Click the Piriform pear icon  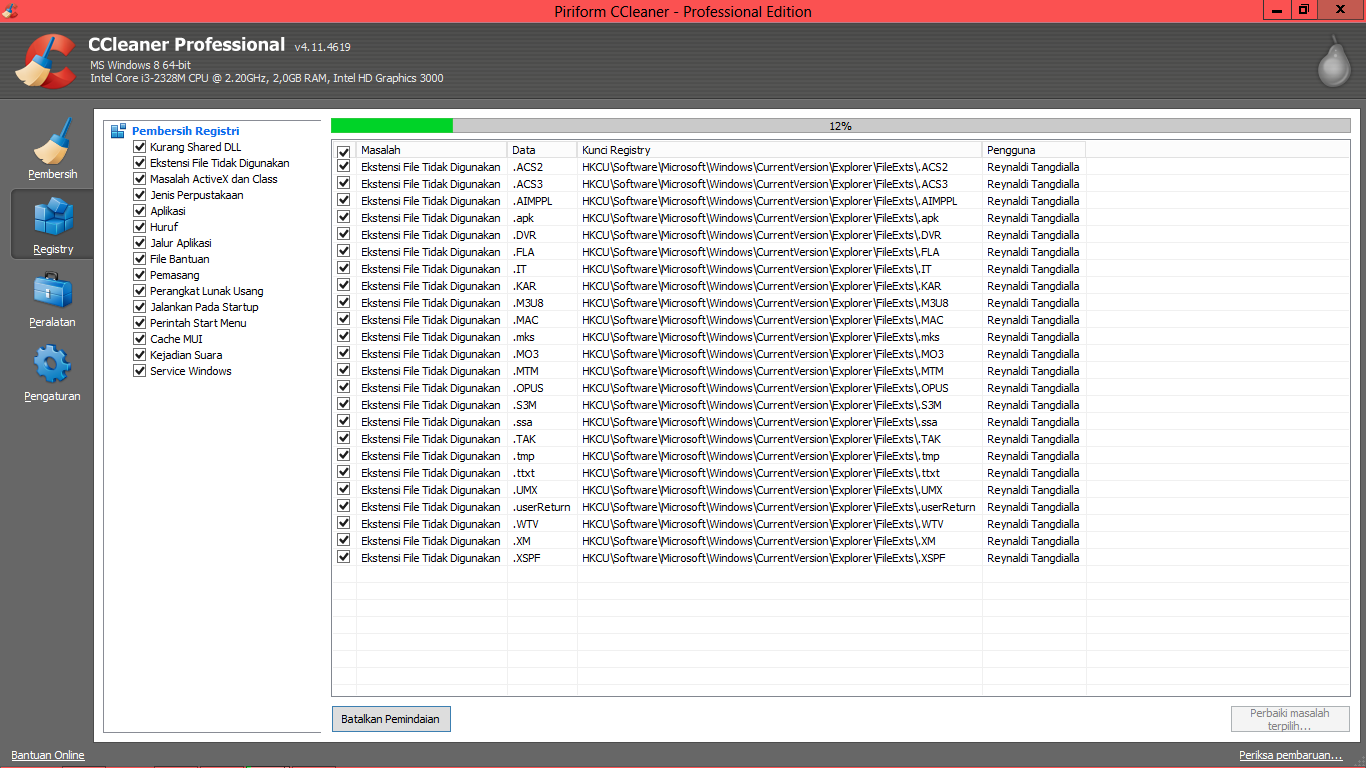[x=1333, y=62]
